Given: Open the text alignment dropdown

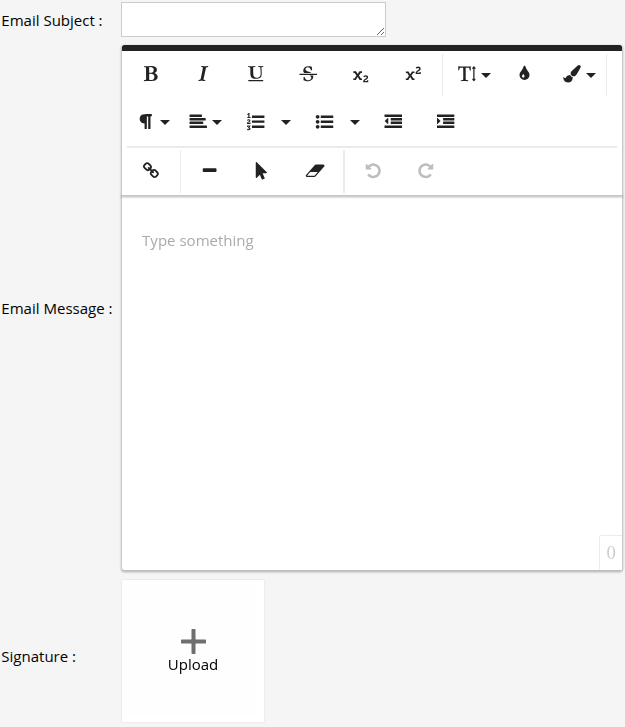Looking at the screenshot, I should [205, 121].
